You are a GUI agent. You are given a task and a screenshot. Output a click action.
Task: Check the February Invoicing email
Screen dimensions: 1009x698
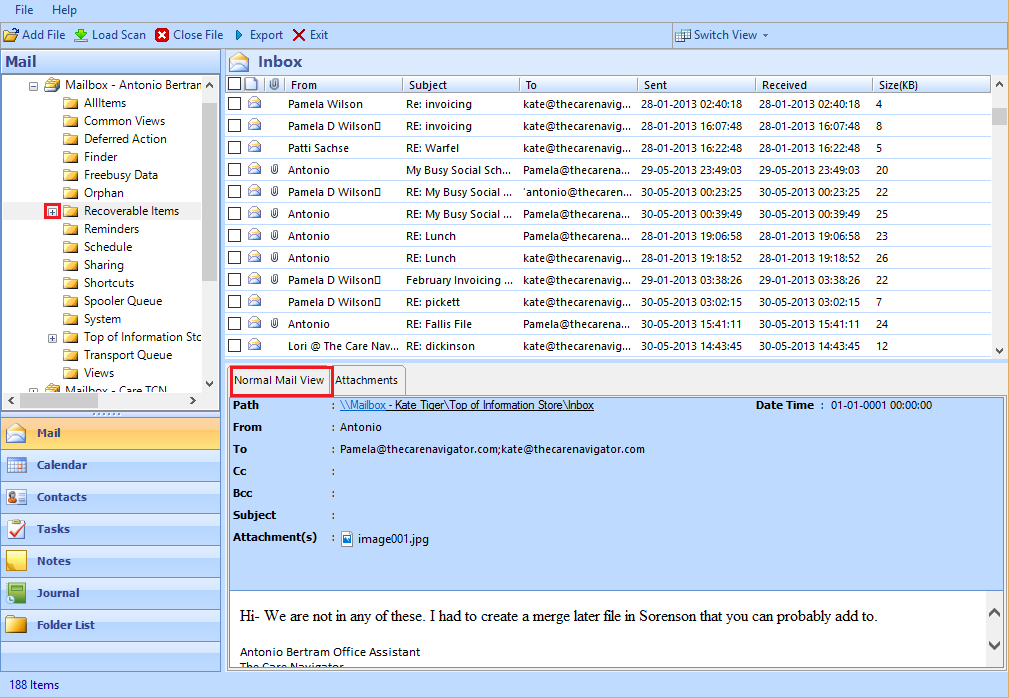coord(235,280)
